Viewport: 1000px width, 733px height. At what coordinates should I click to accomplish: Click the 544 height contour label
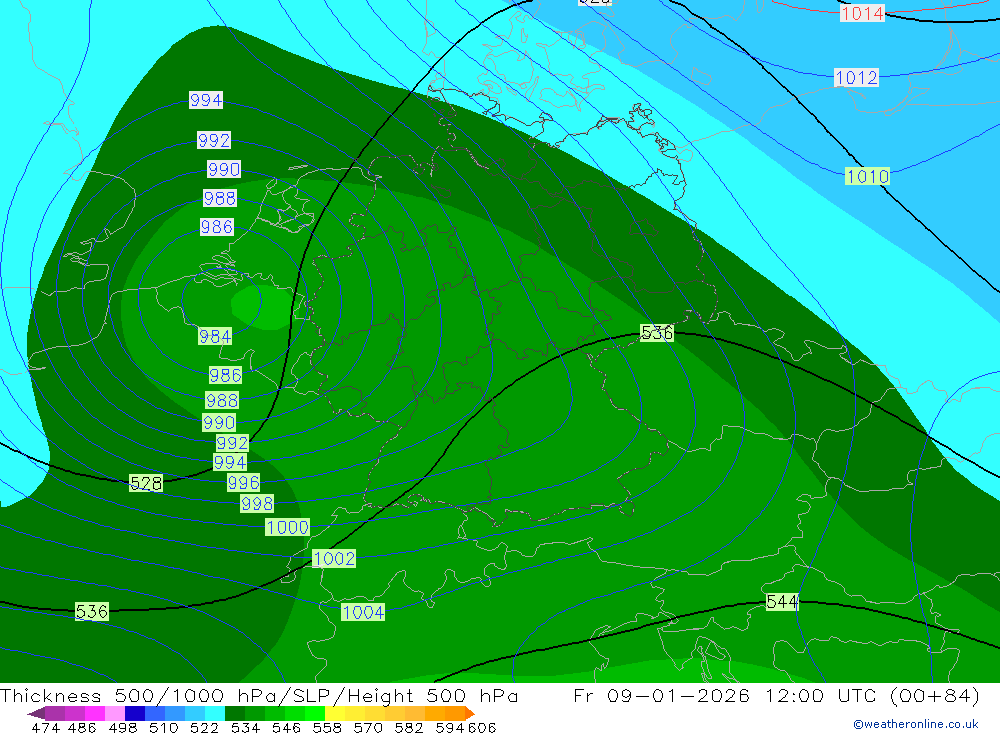782,602
